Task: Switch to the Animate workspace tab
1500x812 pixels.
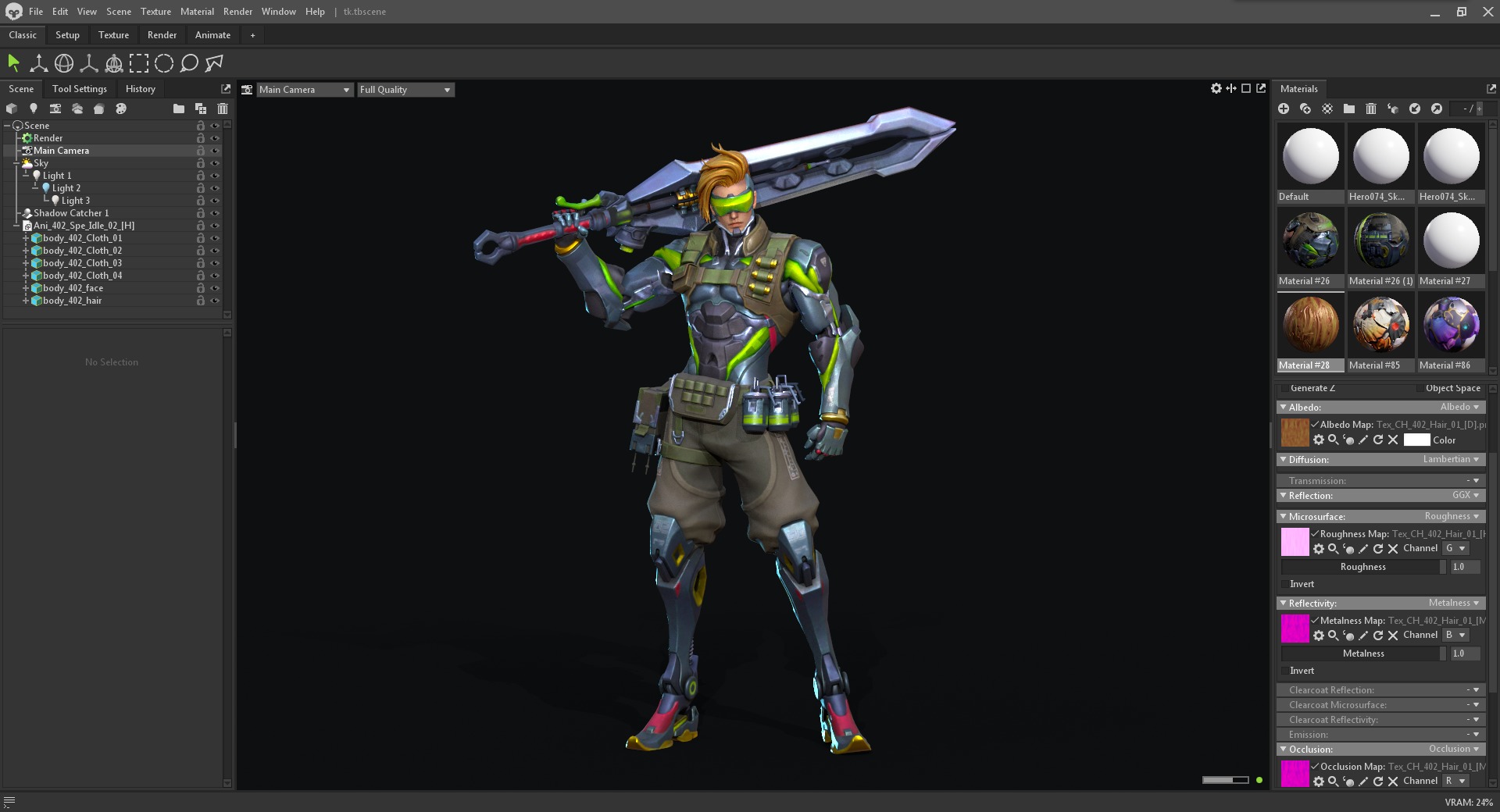Action: pyautogui.click(x=212, y=35)
